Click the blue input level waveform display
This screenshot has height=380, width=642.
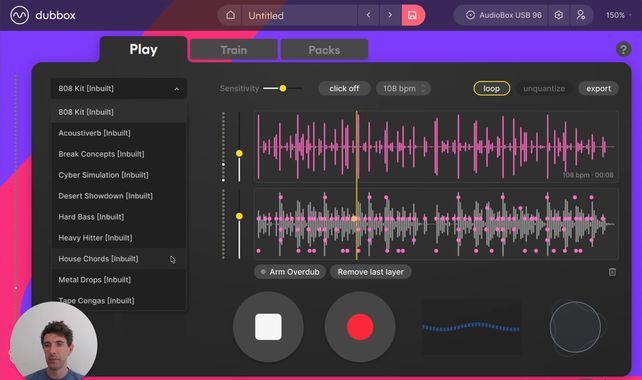point(471,327)
